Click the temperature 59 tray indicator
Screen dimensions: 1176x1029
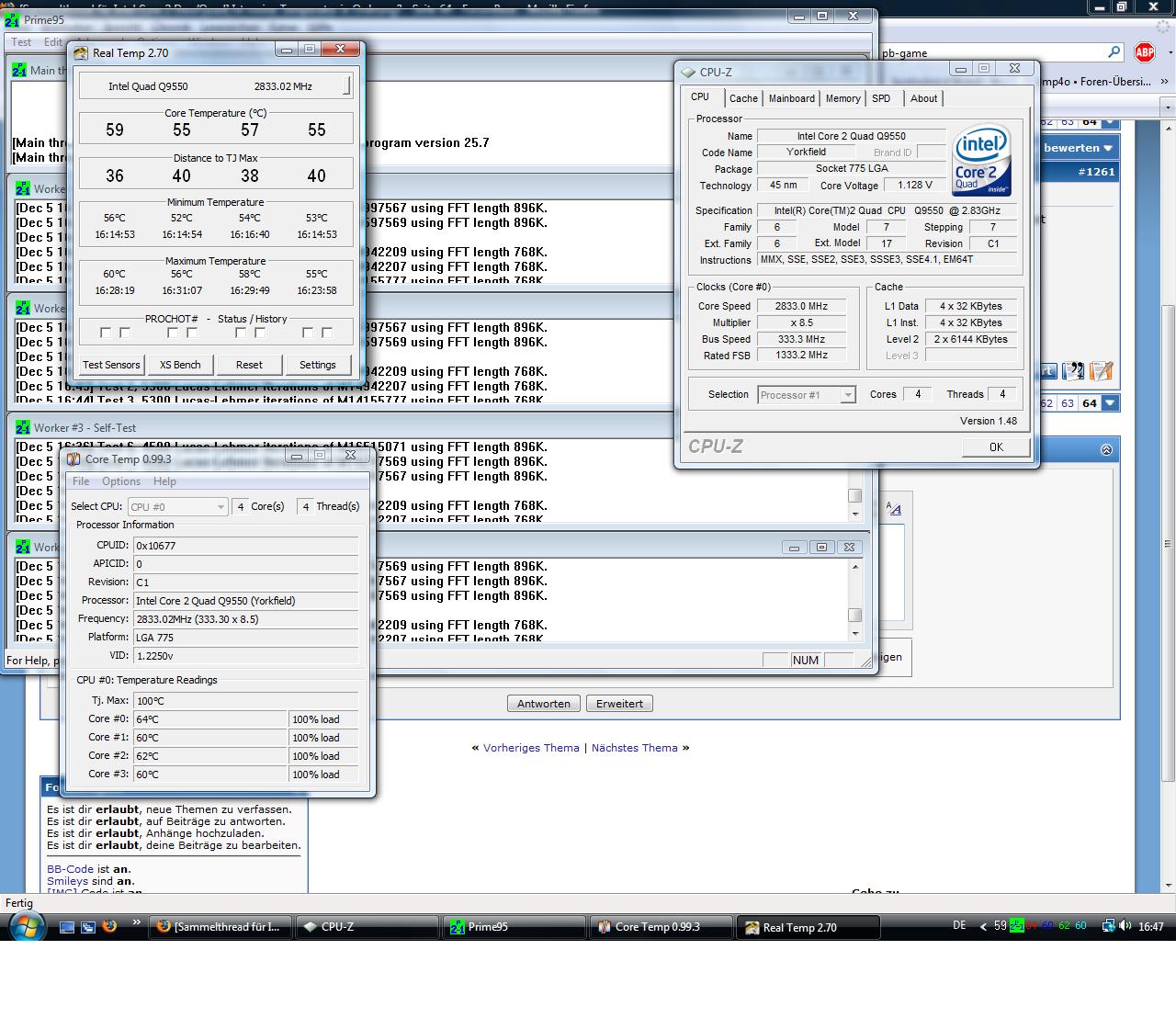(1001, 926)
